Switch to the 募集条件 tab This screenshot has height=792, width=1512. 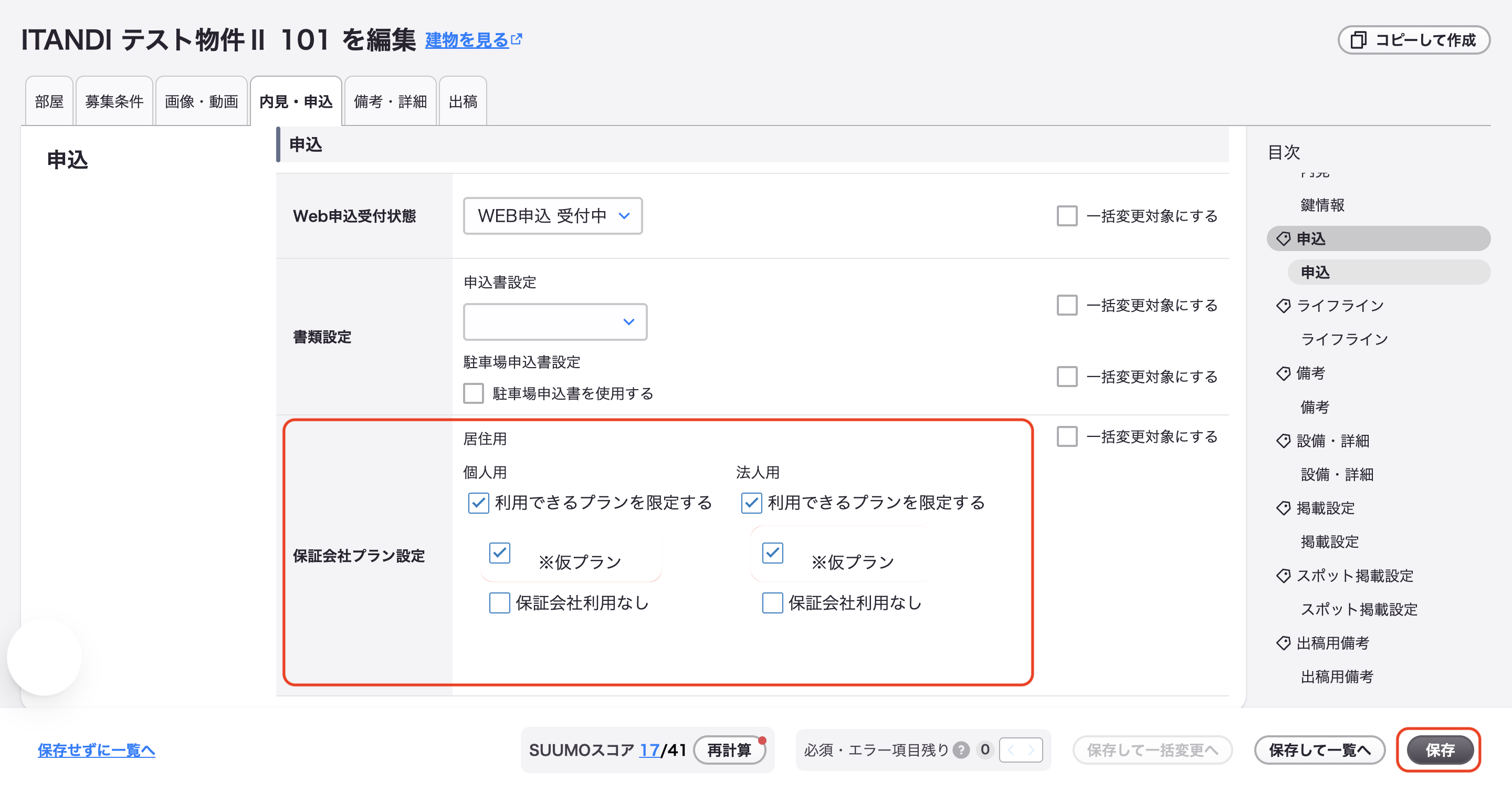(x=114, y=101)
